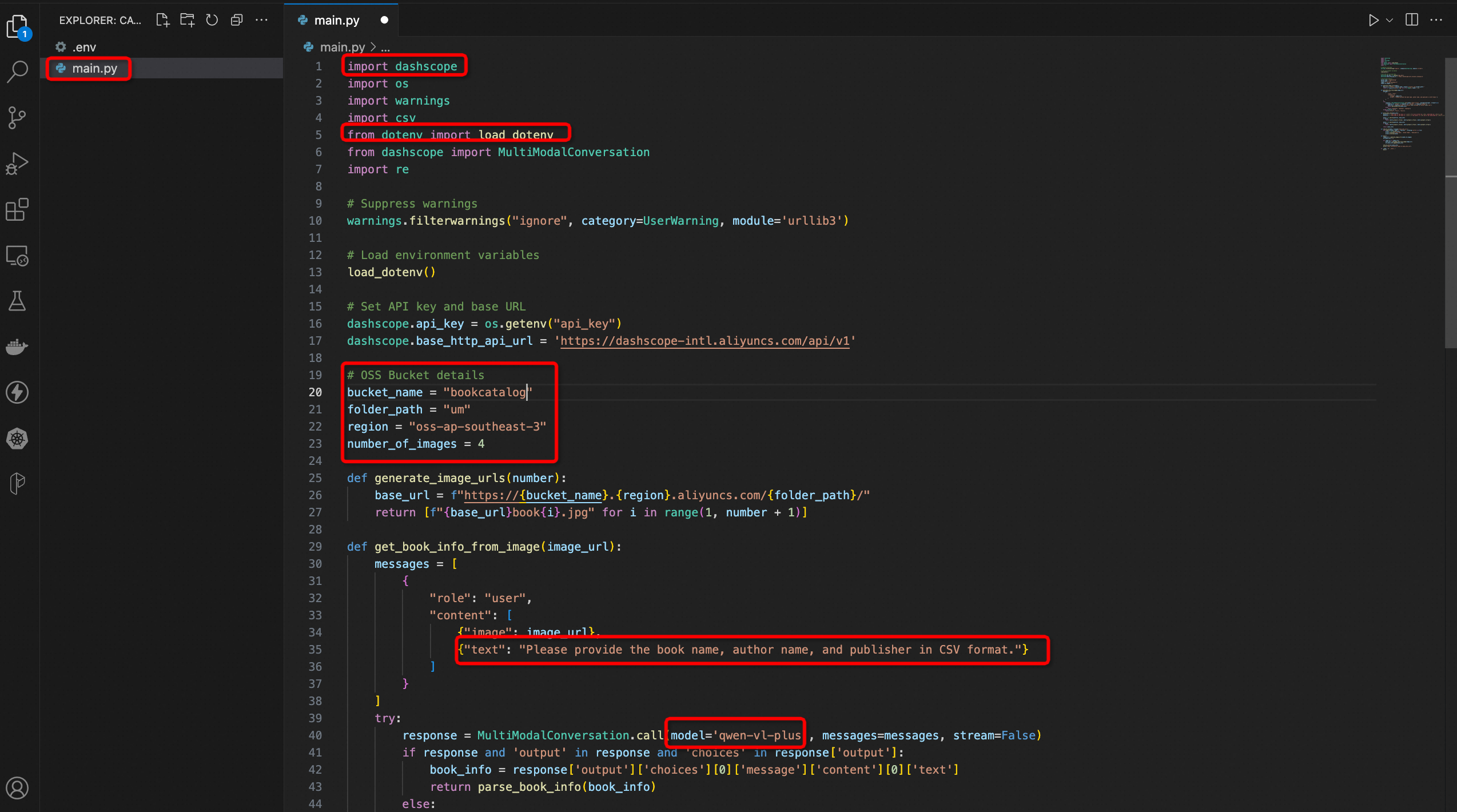The height and width of the screenshot is (812, 1457).
Task: Click 'MultiModalConversation' in import on line 6
Action: (x=574, y=152)
